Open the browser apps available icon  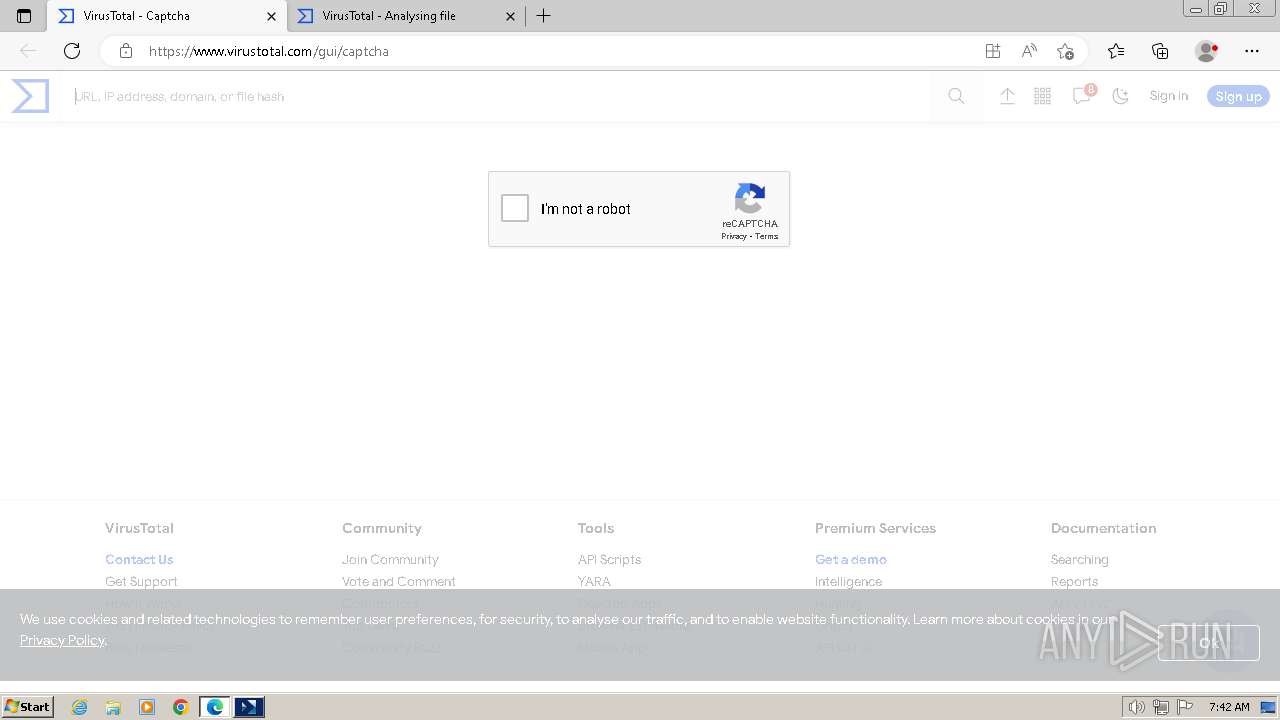(992, 51)
